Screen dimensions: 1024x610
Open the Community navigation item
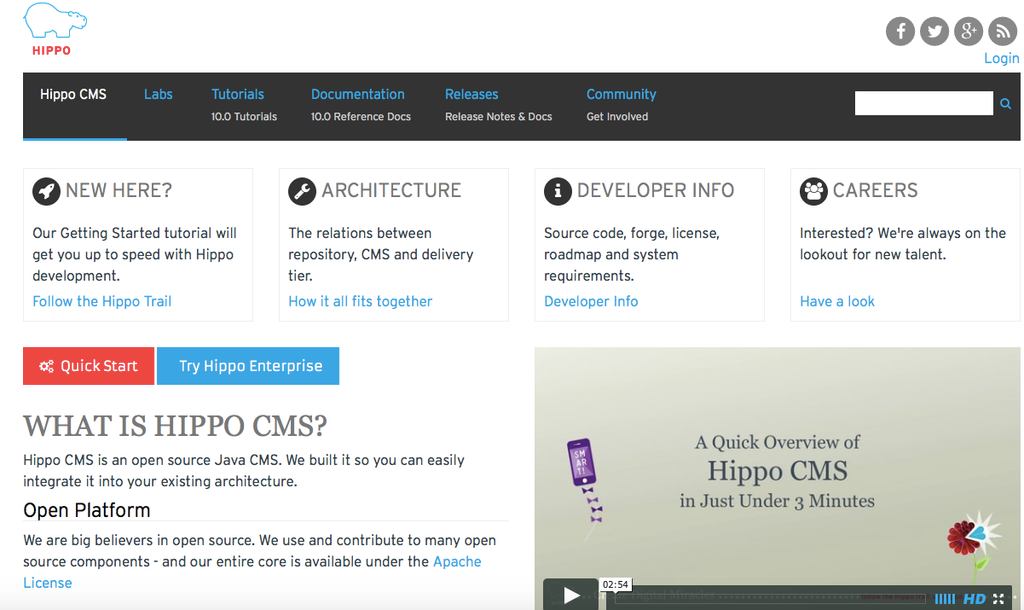[x=621, y=95]
